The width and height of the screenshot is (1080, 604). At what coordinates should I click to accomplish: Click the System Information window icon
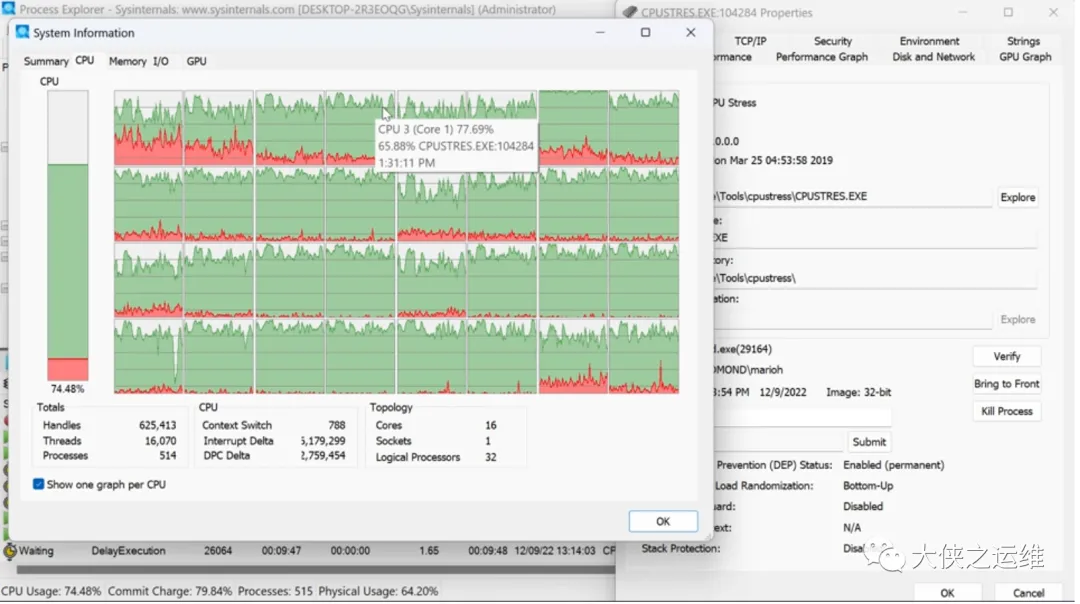pyautogui.click(x=23, y=32)
